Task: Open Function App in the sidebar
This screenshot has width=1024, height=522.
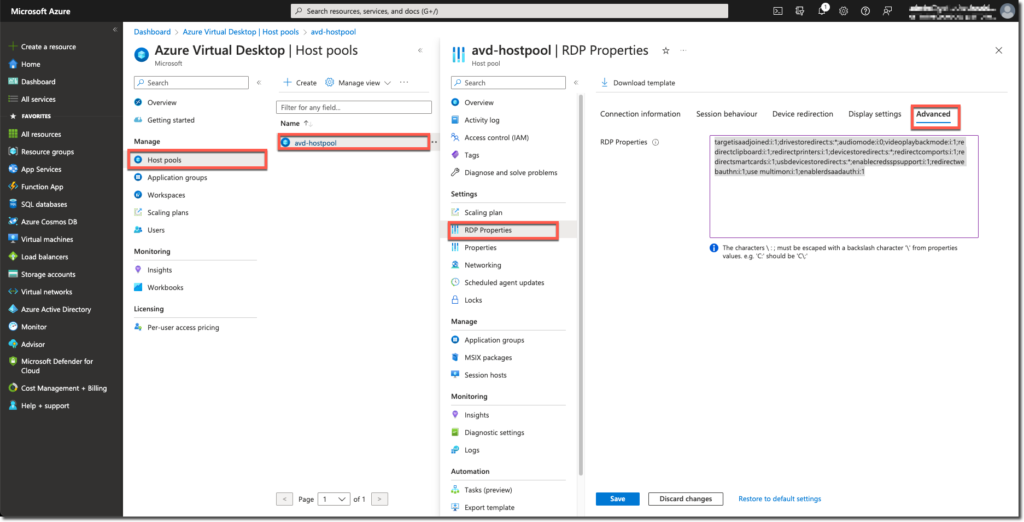Action: point(42,187)
